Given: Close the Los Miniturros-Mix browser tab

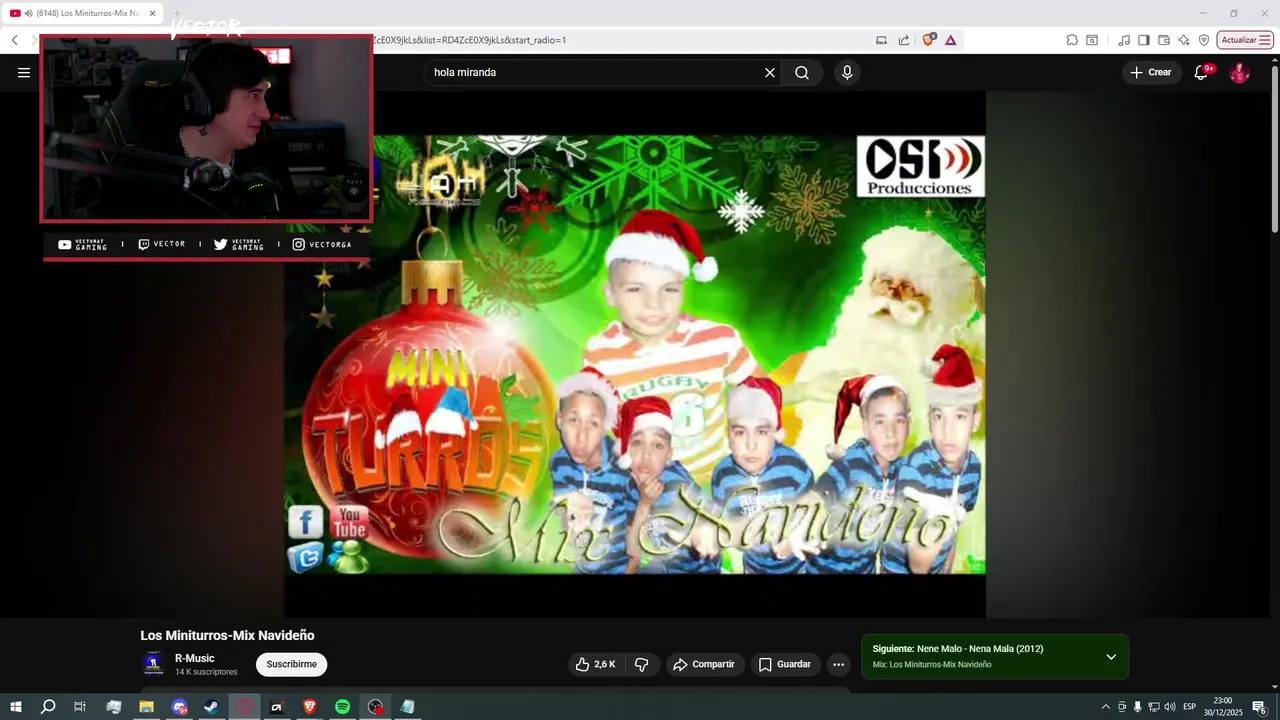Looking at the screenshot, I should click(x=152, y=13).
